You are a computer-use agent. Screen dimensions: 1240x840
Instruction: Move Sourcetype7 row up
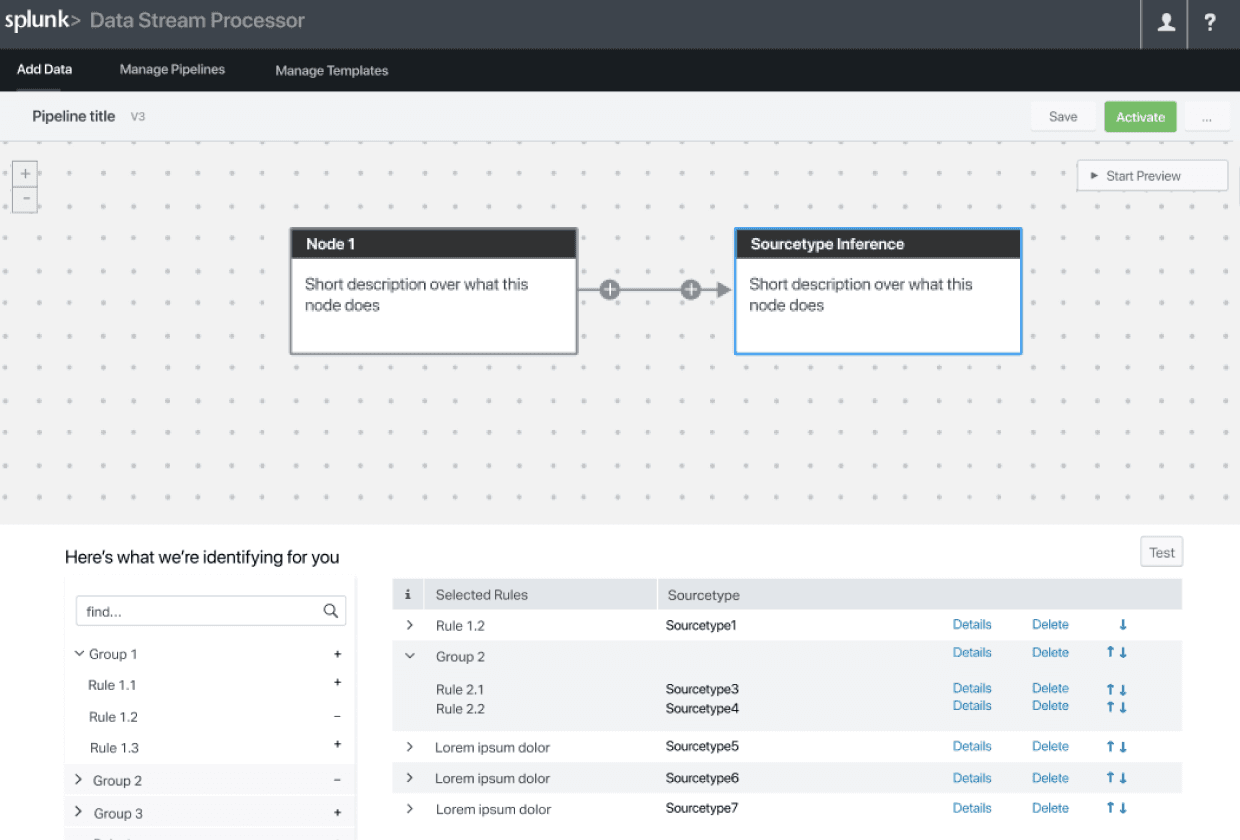click(1110, 808)
